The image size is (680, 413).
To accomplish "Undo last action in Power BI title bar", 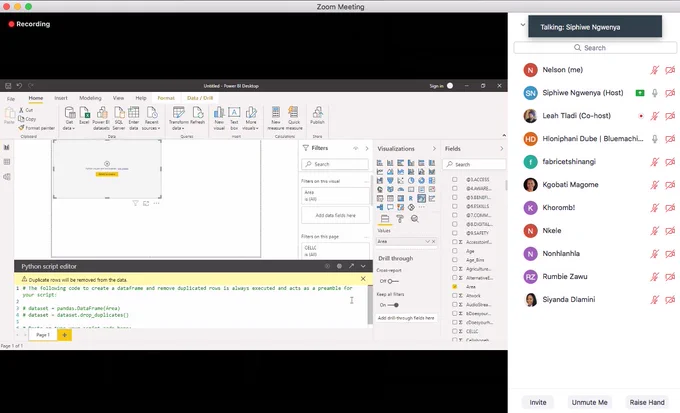I will pyautogui.click(x=19, y=86).
